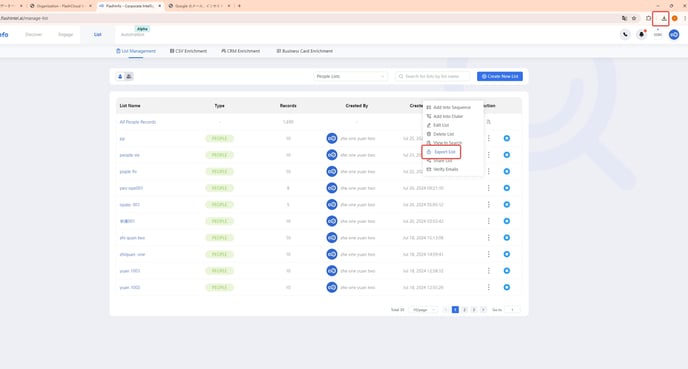The image size is (688, 369).
Task: Expand the 10/page size dropdown
Action: click(x=423, y=310)
